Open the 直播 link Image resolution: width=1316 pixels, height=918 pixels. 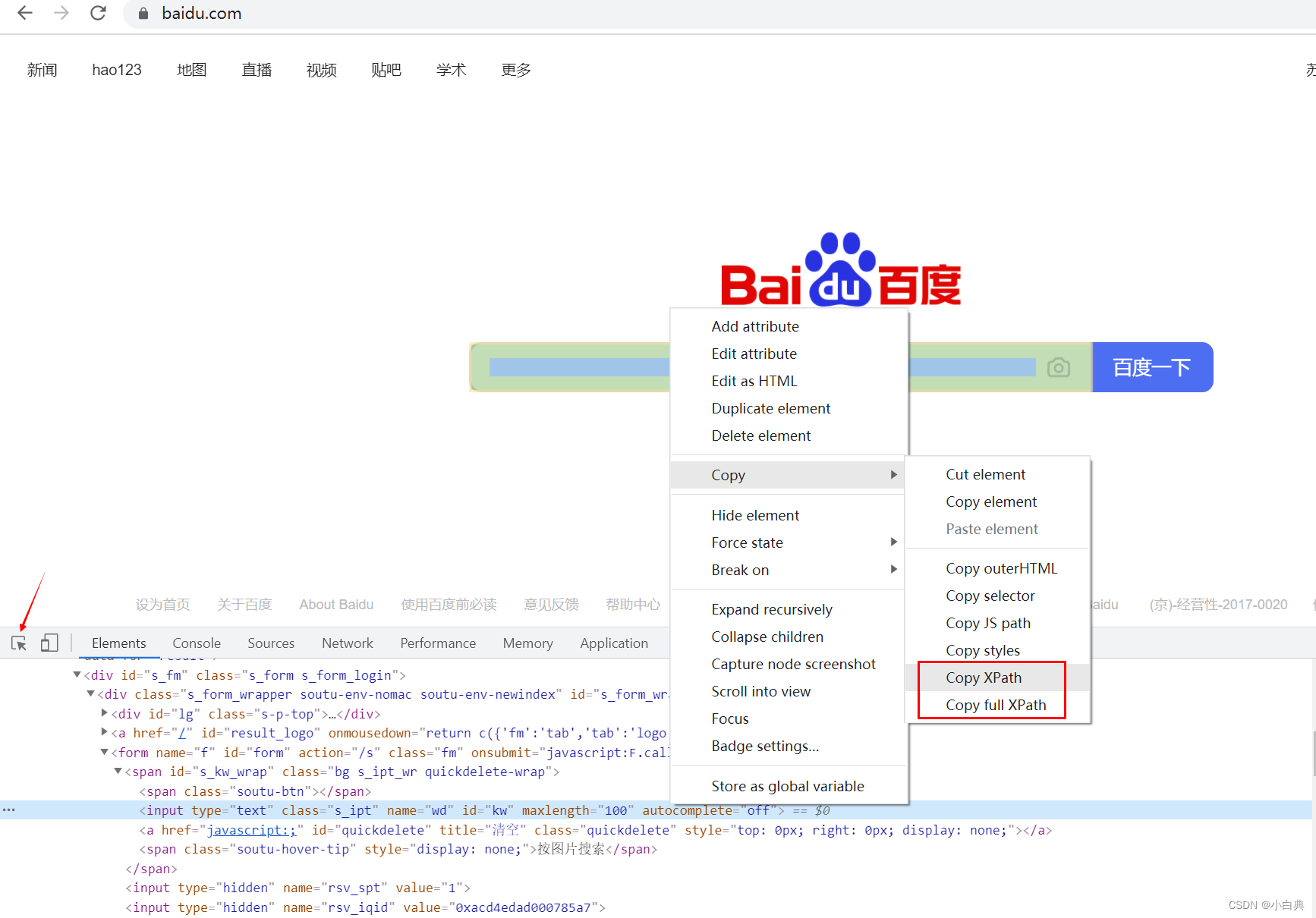(257, 70)
